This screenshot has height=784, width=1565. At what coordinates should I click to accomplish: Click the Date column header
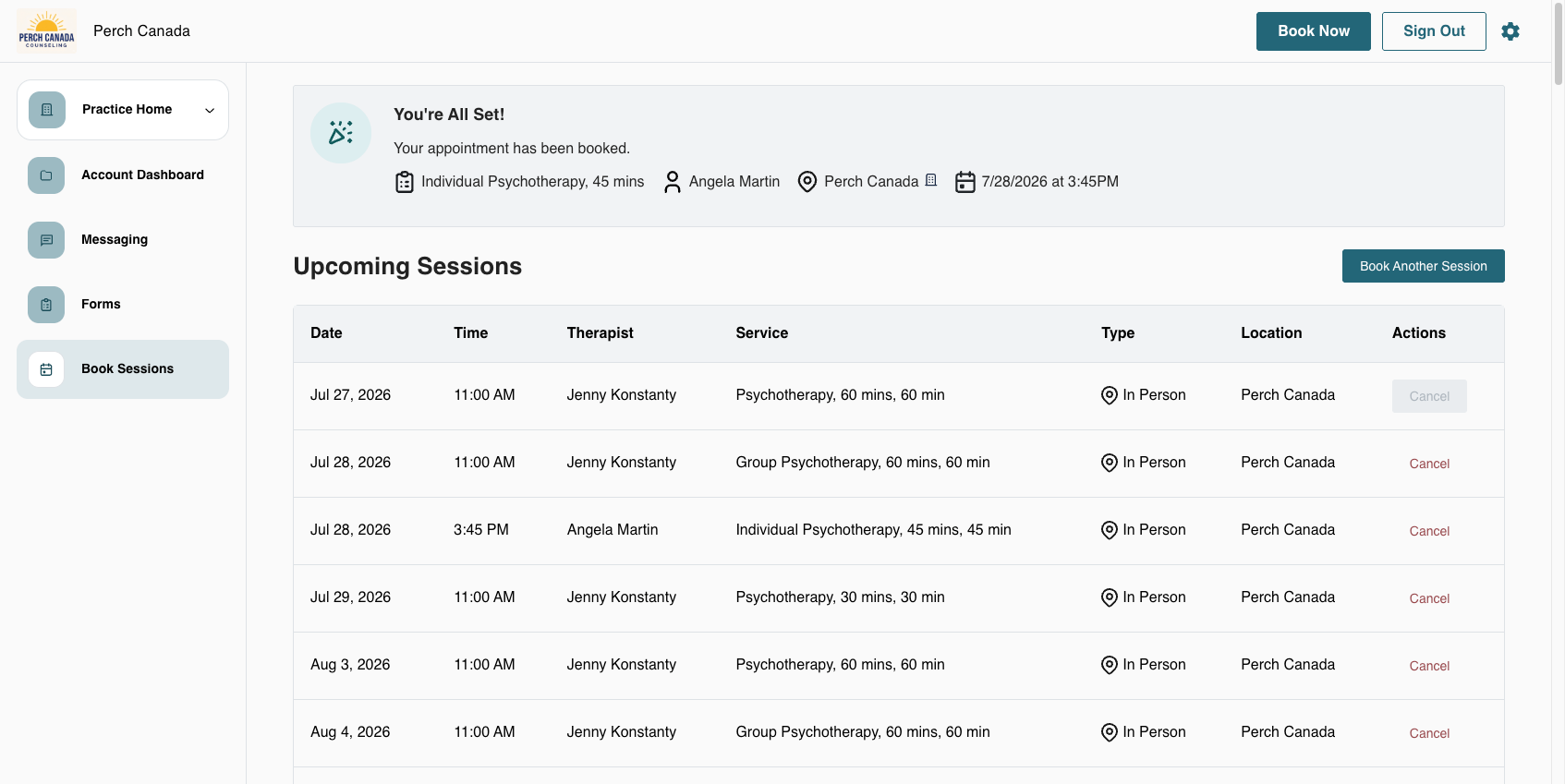pos(326,333)
